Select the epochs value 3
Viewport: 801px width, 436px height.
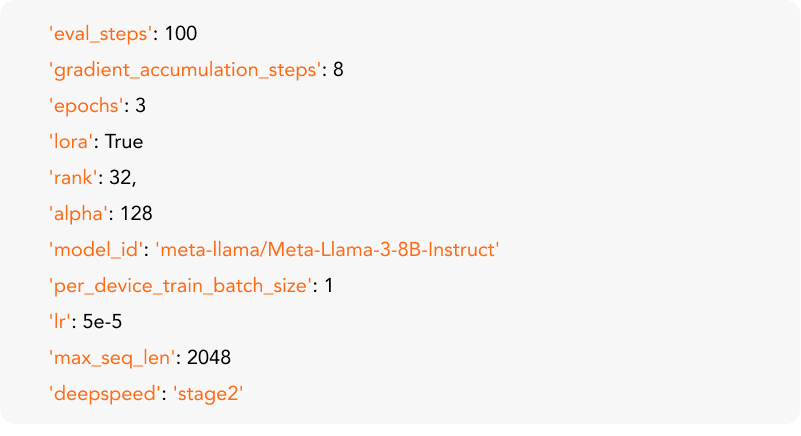[141, 106]
